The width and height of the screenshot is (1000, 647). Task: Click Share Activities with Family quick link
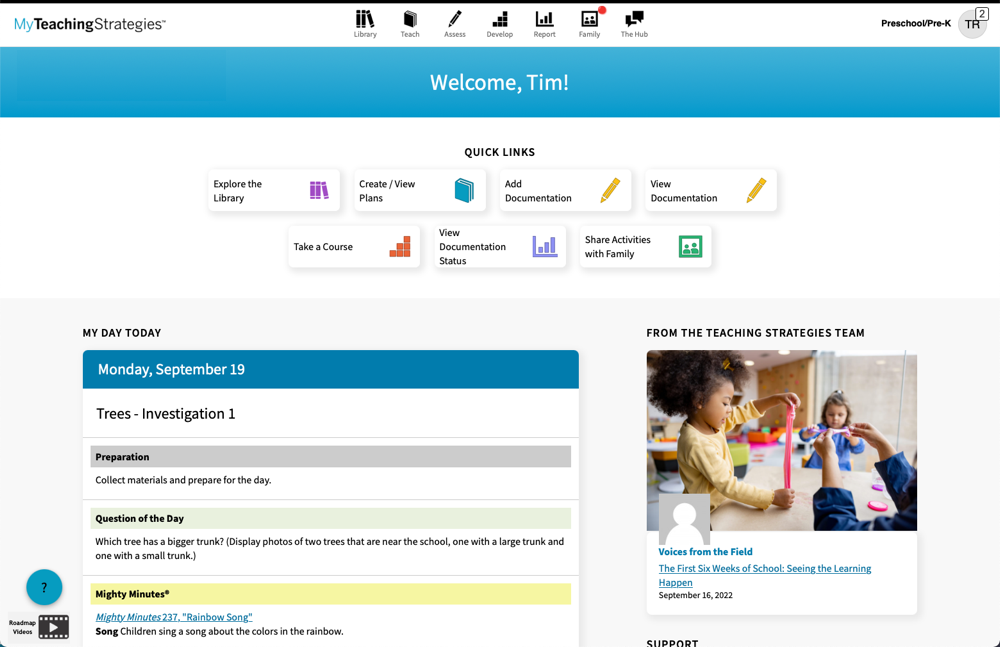[646, 247]
